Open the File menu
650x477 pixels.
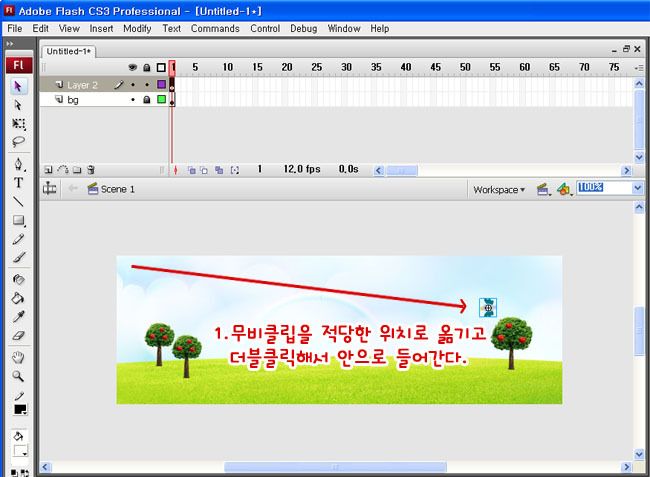[x=15, y=29]
